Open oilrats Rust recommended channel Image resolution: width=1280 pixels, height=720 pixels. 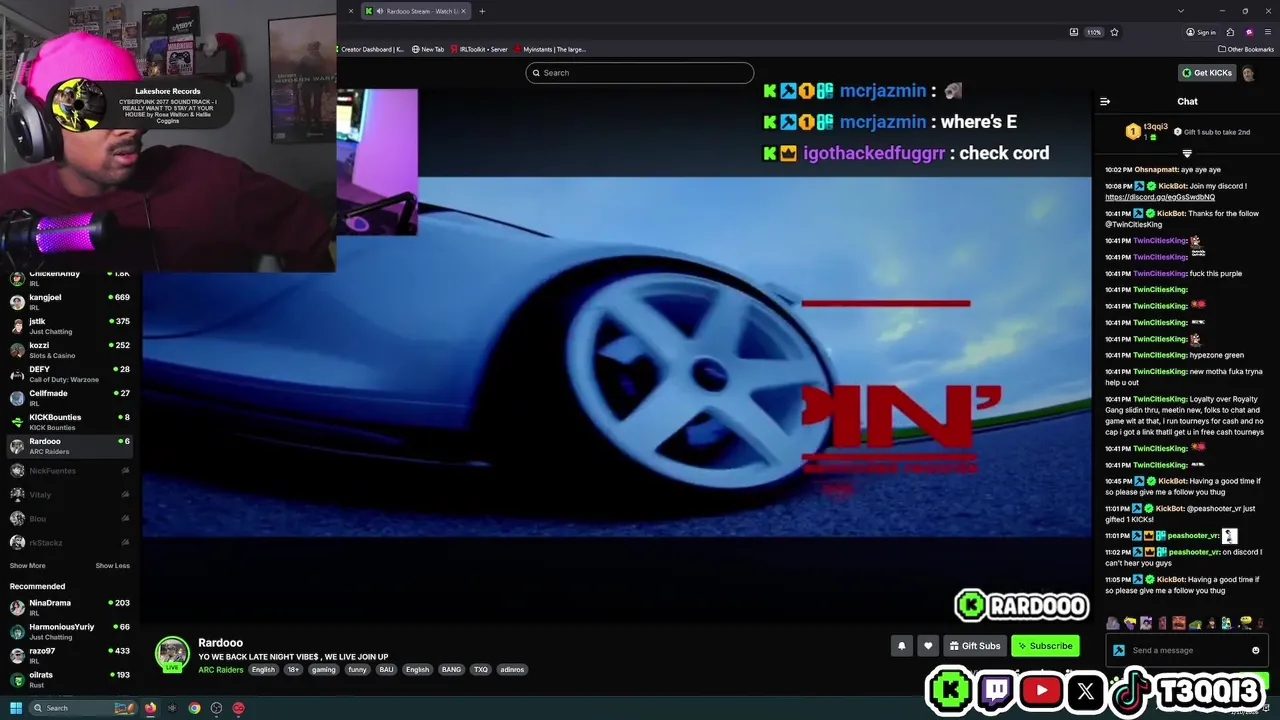pyautogui.click(x=70, y=679)
